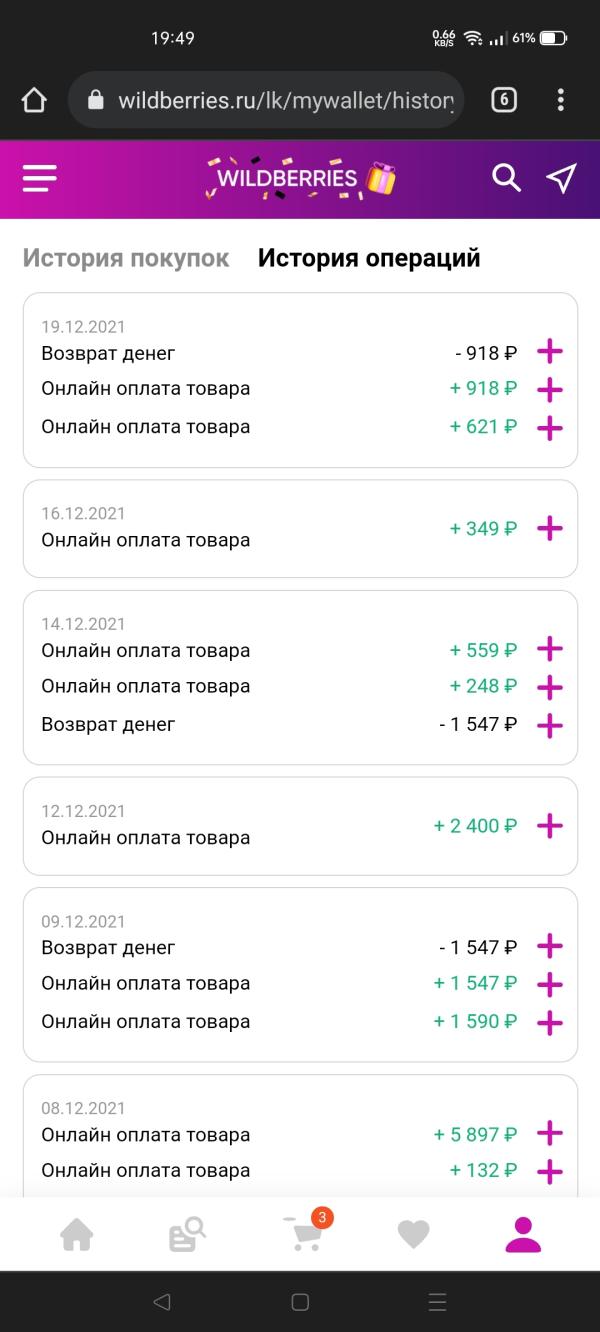The width and height of the screenshot is (600, 1332).
Task: Expand the +2 400 ₽ payment entry
Action: (550, 826)
